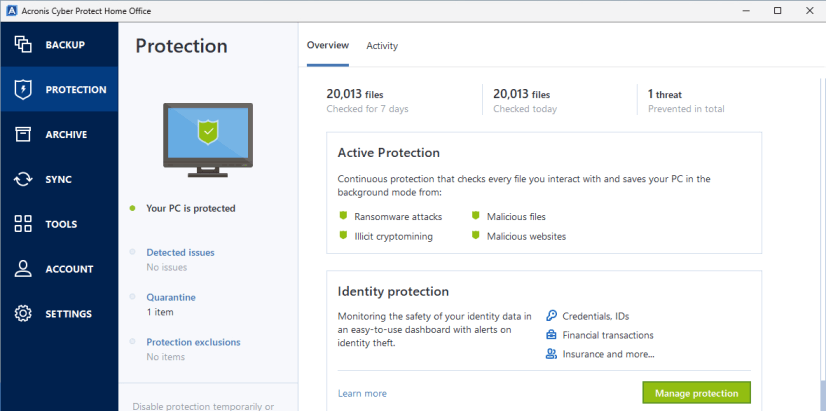Click the Identity protection heading

[x=393, y=291]
